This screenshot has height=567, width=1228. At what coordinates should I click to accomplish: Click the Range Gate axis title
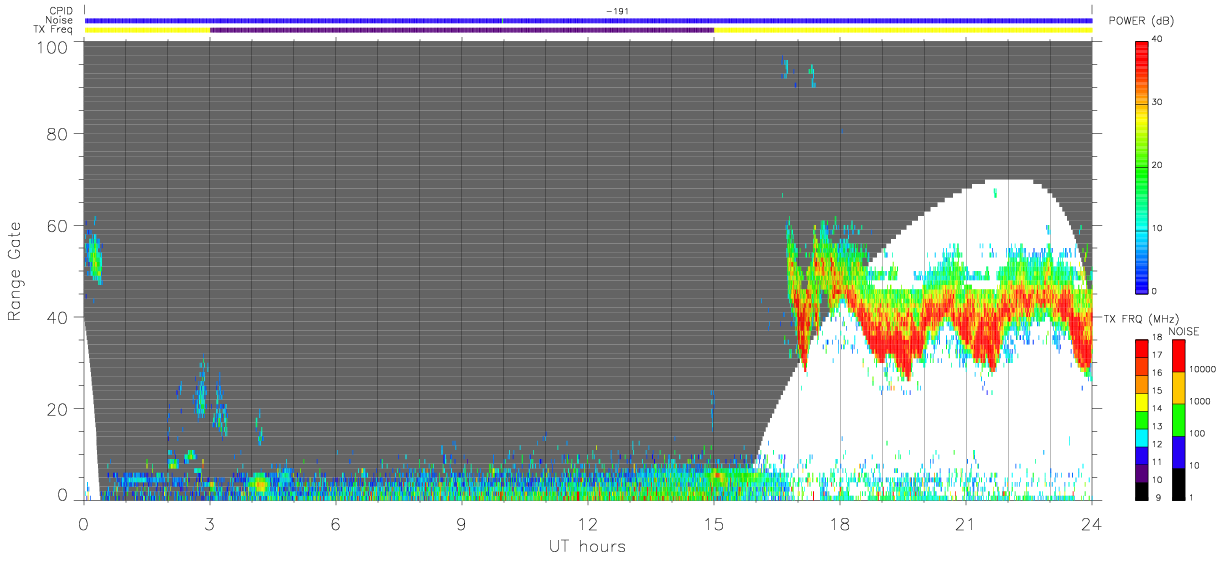pos(16,271)
